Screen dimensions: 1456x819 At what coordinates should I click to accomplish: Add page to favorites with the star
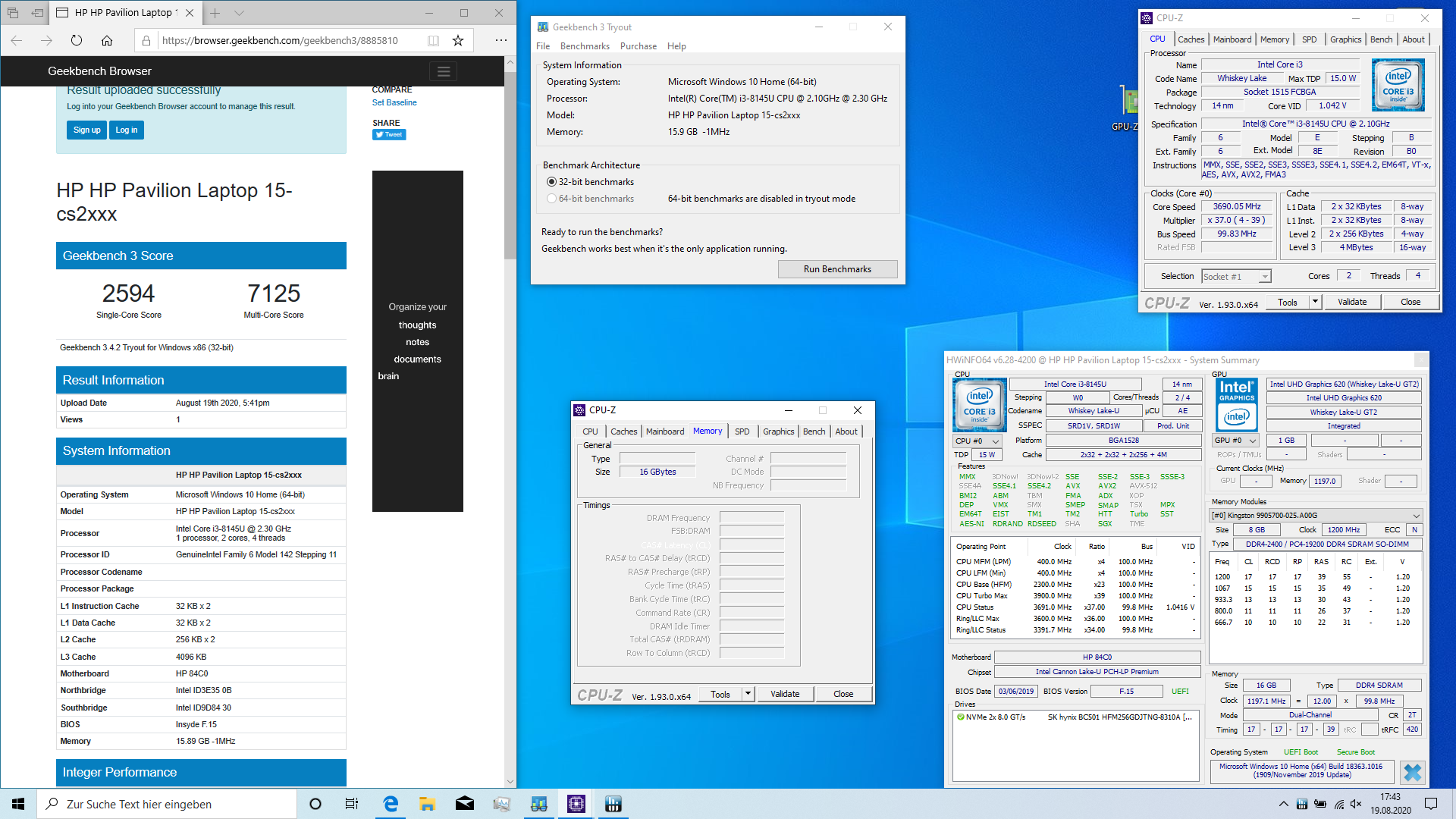point(458,40)
